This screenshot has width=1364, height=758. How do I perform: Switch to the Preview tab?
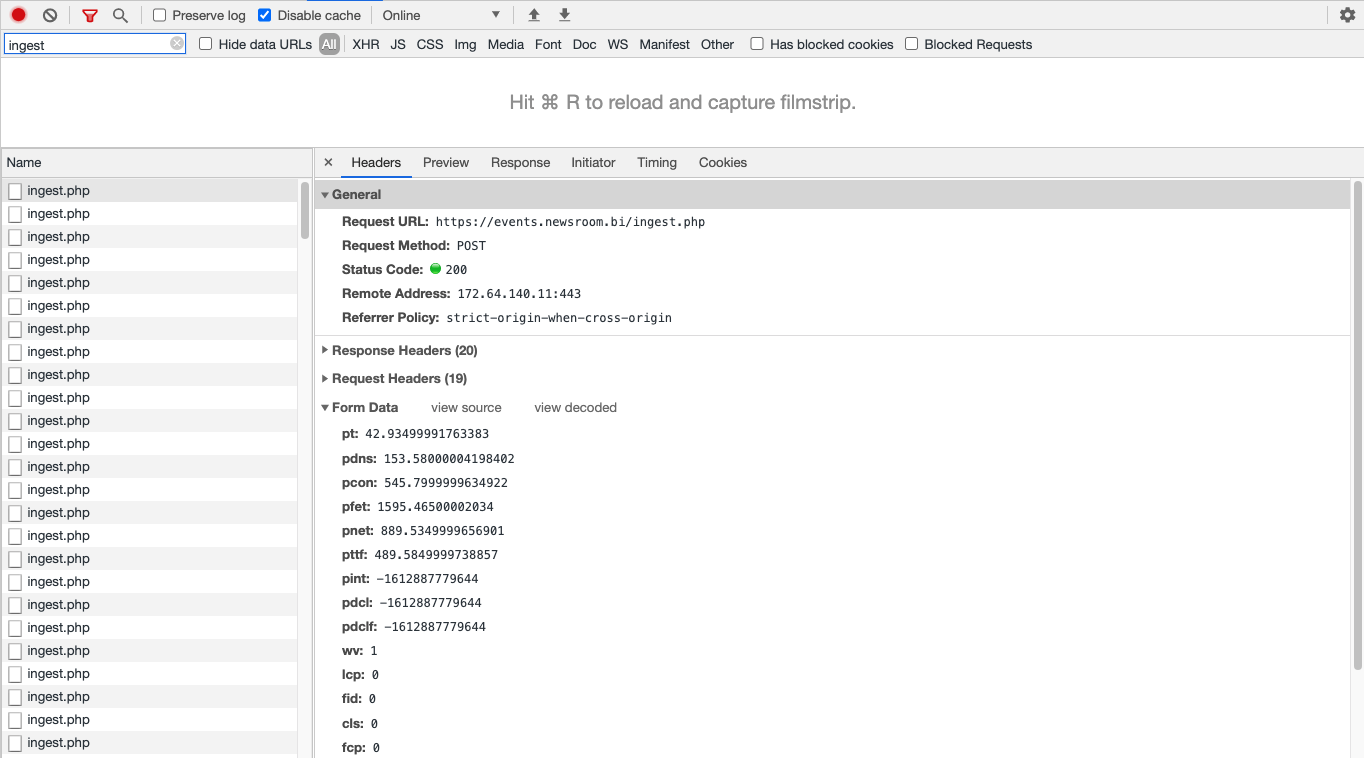(445, 162)
